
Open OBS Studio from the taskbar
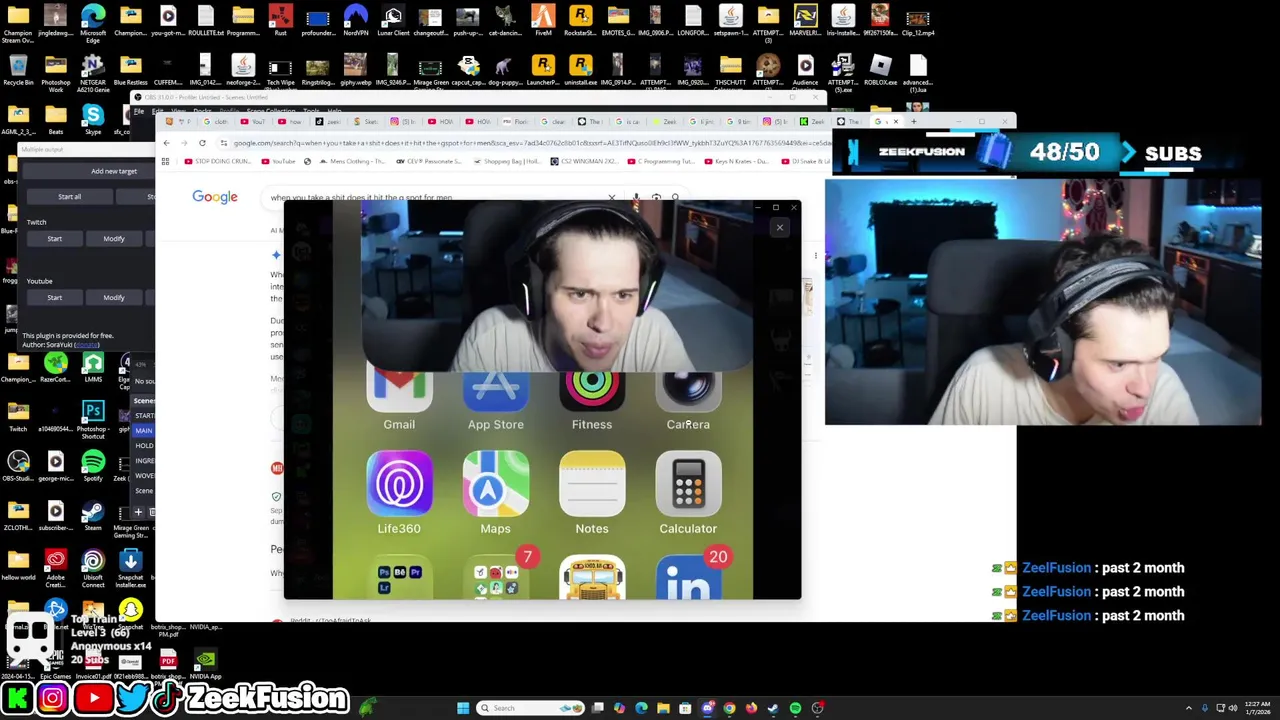[817, 708]
